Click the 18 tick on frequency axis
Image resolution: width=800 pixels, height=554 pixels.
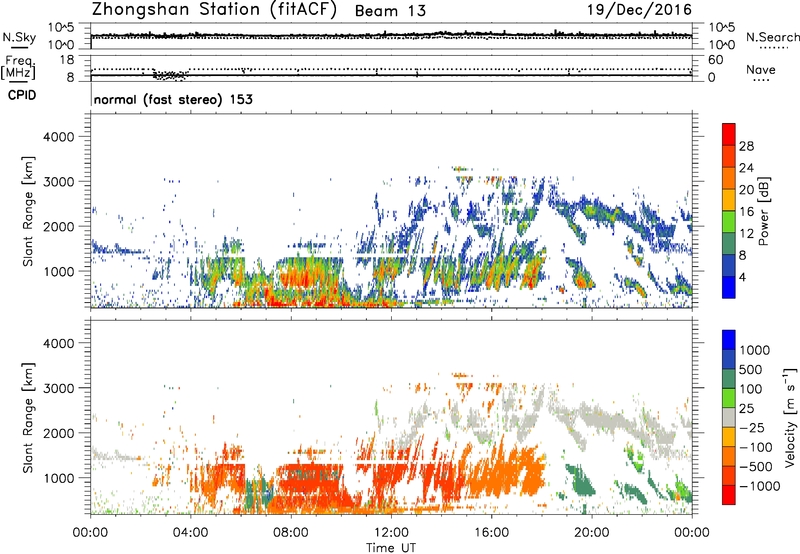(67, 59)
